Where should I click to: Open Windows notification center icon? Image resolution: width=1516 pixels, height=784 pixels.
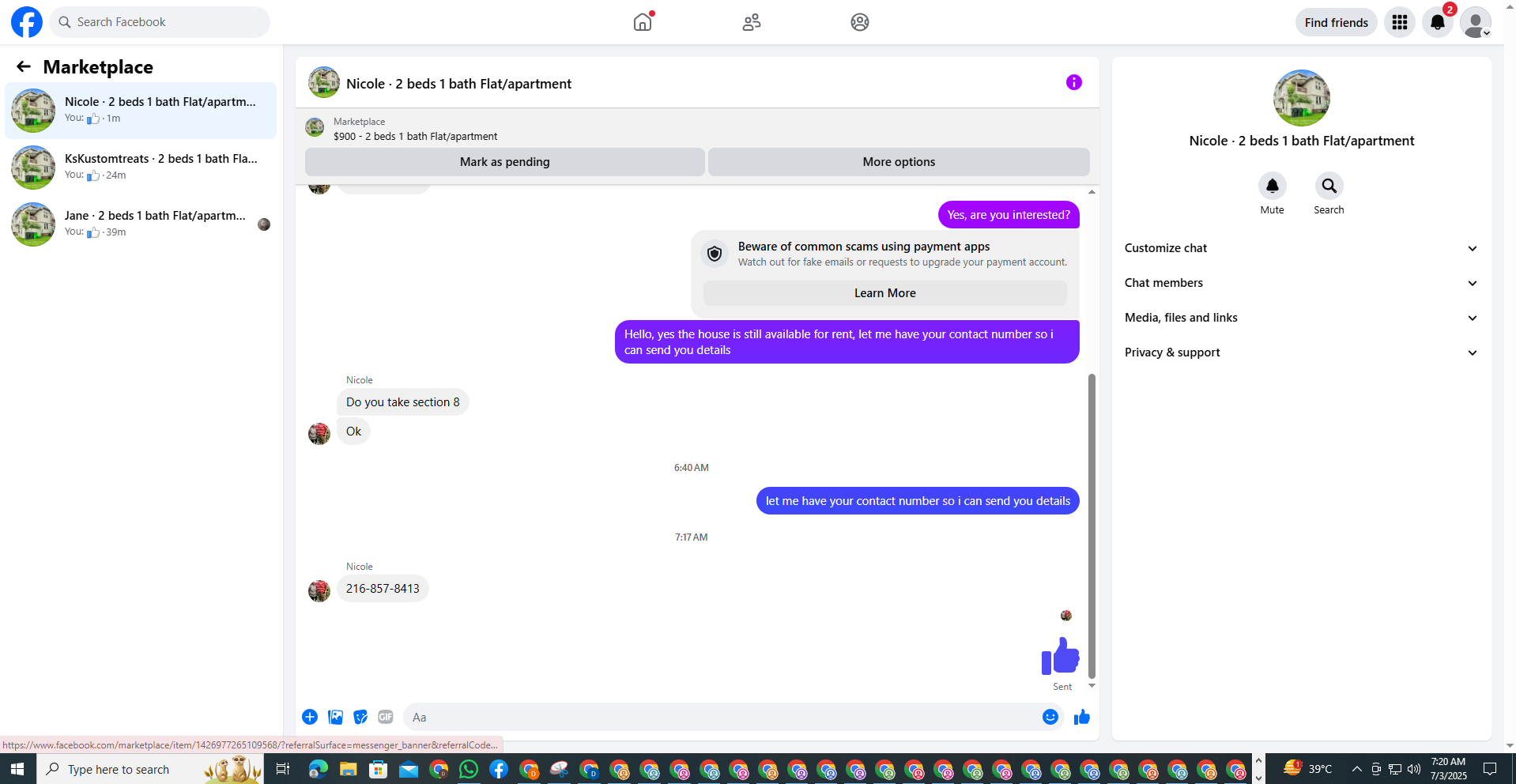[1490, 769]
